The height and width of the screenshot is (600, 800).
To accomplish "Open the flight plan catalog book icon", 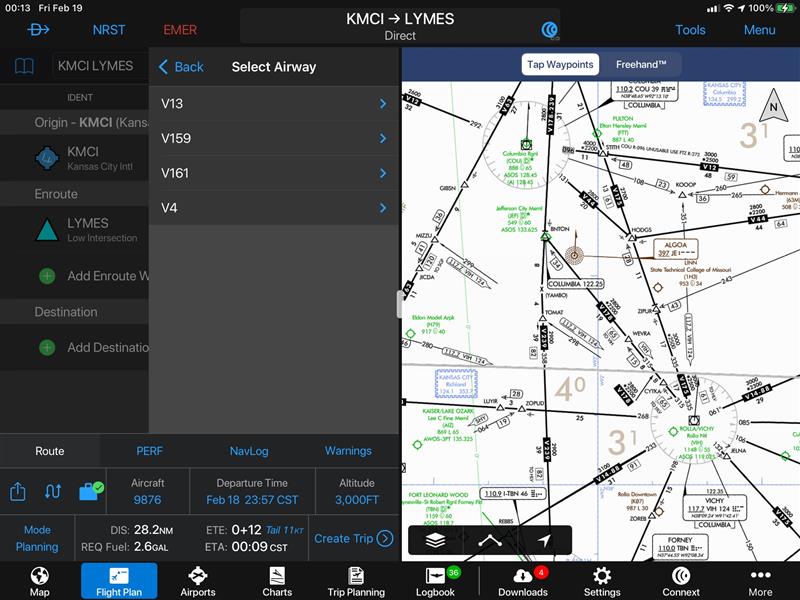I will (24, 66).
